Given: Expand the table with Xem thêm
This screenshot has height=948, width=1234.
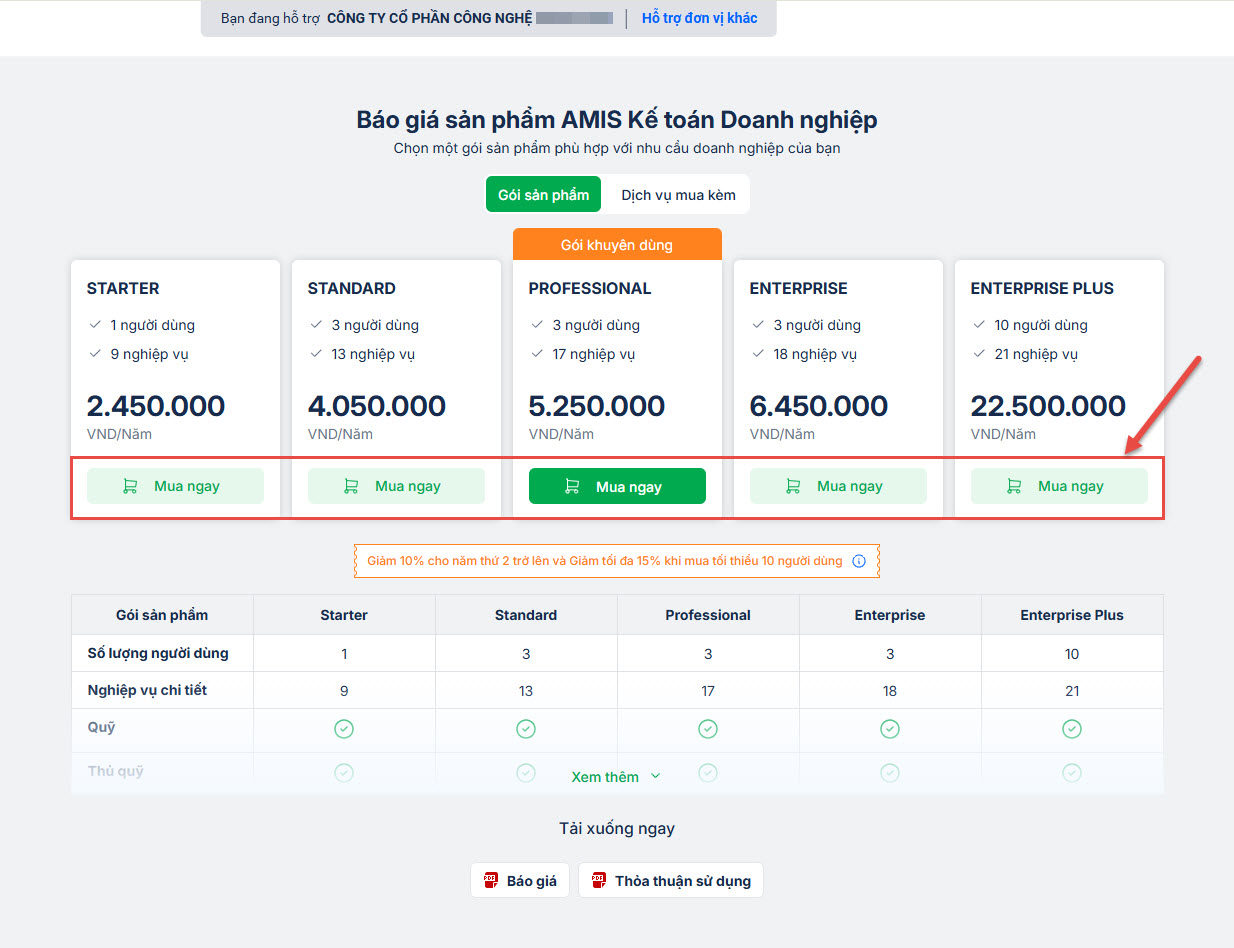Looking at the screenshot, I should 616,777.
